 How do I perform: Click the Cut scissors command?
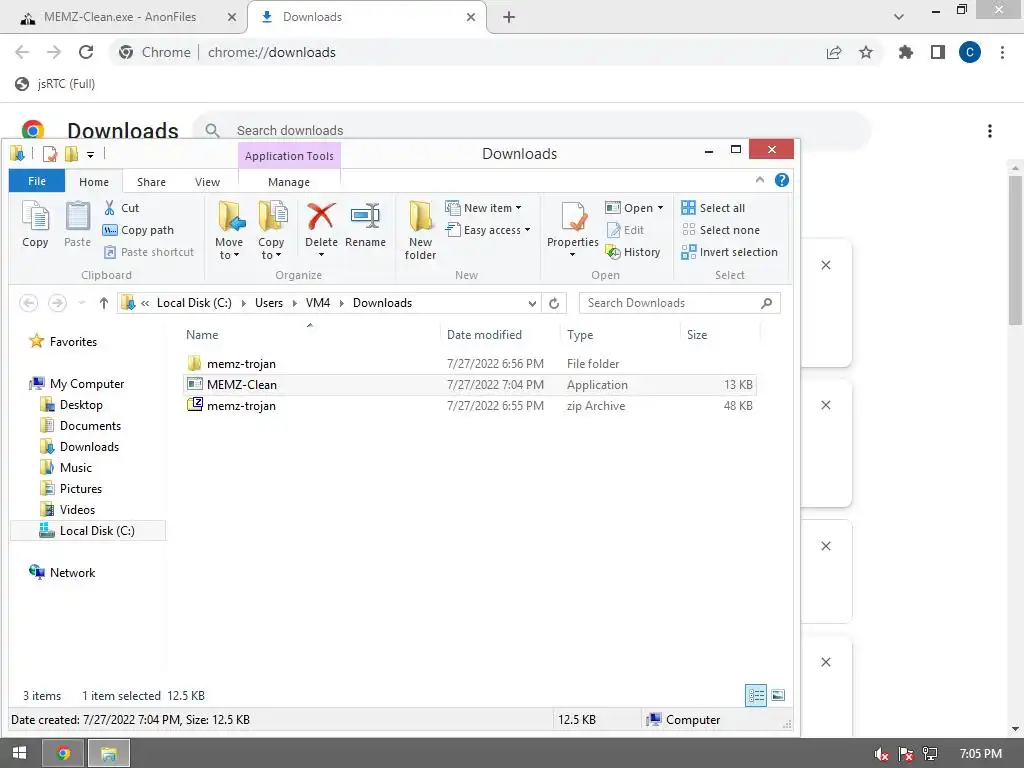coord(121,208)
